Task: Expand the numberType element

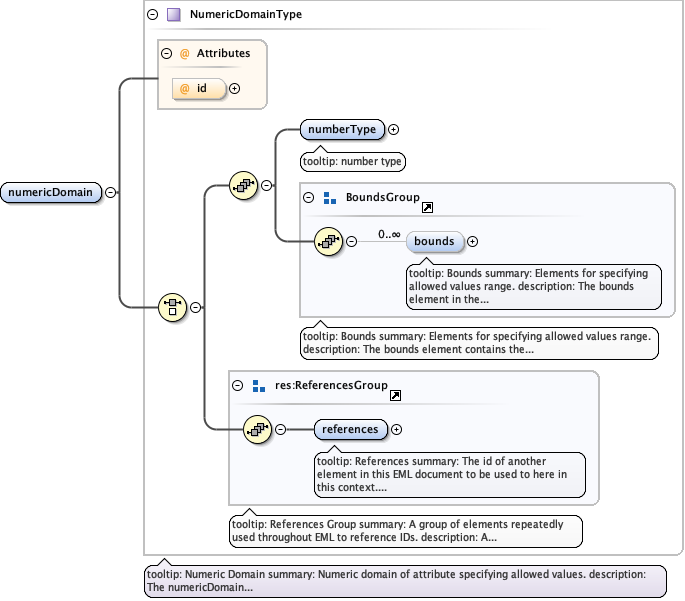Action: click(394, 129)
